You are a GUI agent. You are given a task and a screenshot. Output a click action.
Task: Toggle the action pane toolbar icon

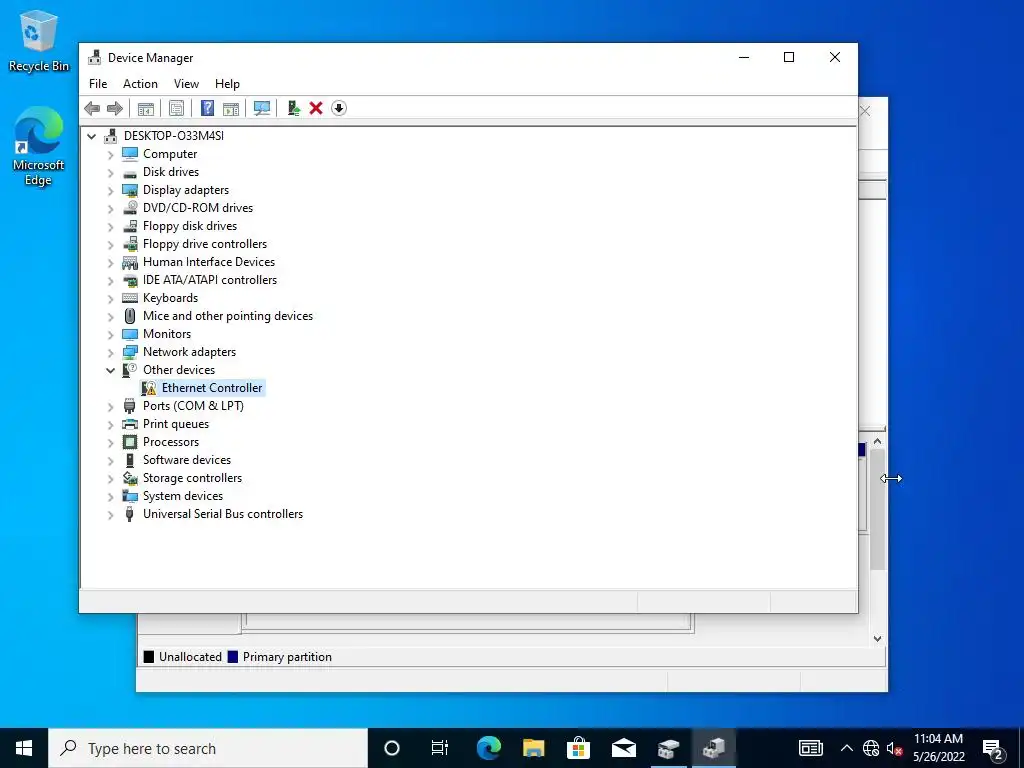231,108
